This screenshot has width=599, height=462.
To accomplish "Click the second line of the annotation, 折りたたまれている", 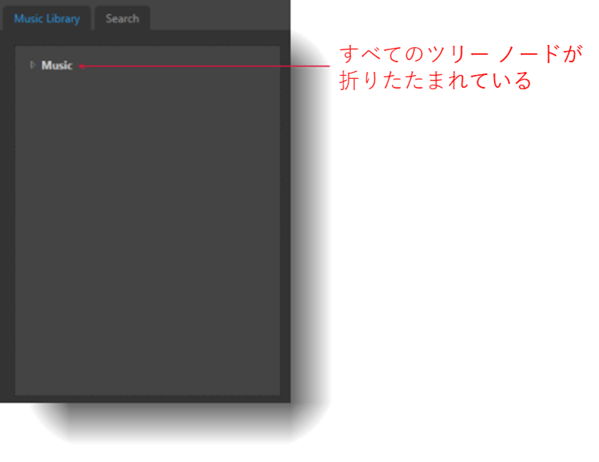I will click(435, 81).
